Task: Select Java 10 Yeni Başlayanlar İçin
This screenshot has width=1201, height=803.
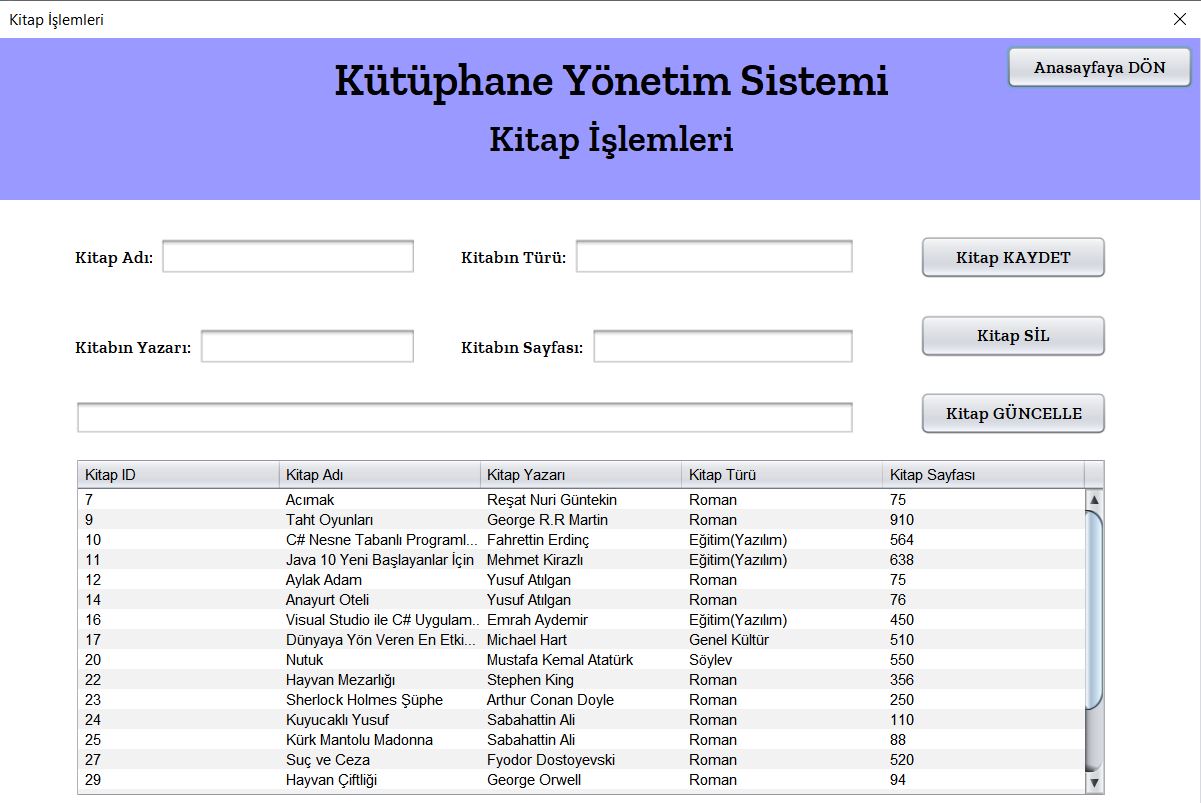Action: click(x=581, y=560)
